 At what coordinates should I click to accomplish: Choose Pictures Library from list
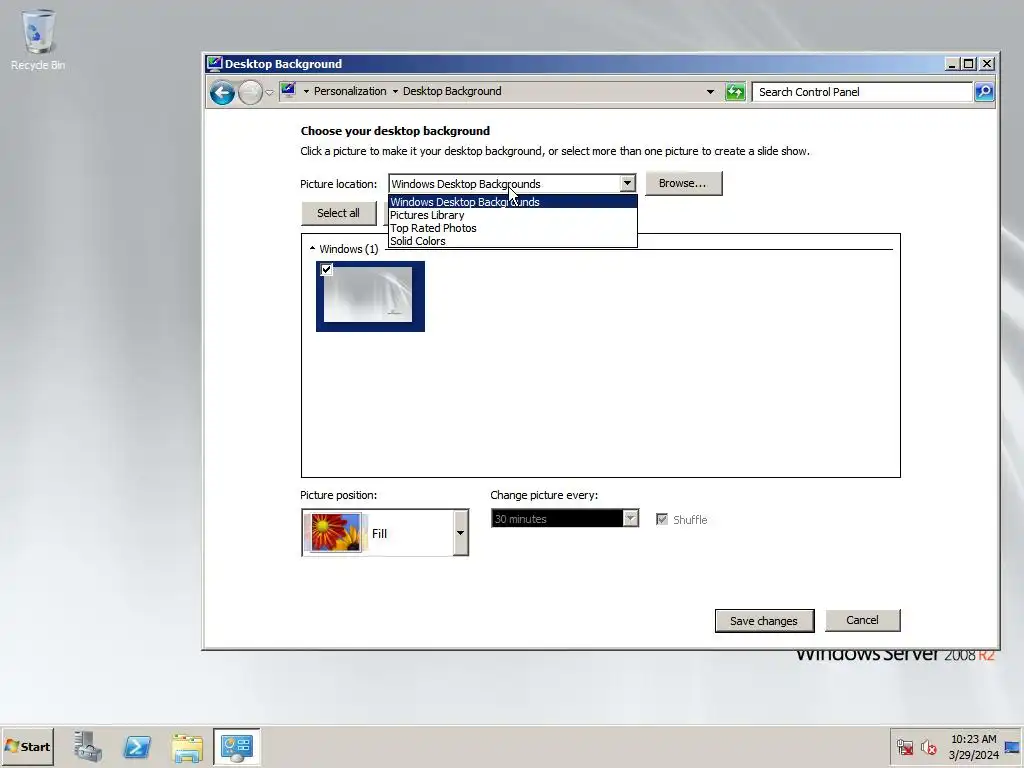pos(513,215)
